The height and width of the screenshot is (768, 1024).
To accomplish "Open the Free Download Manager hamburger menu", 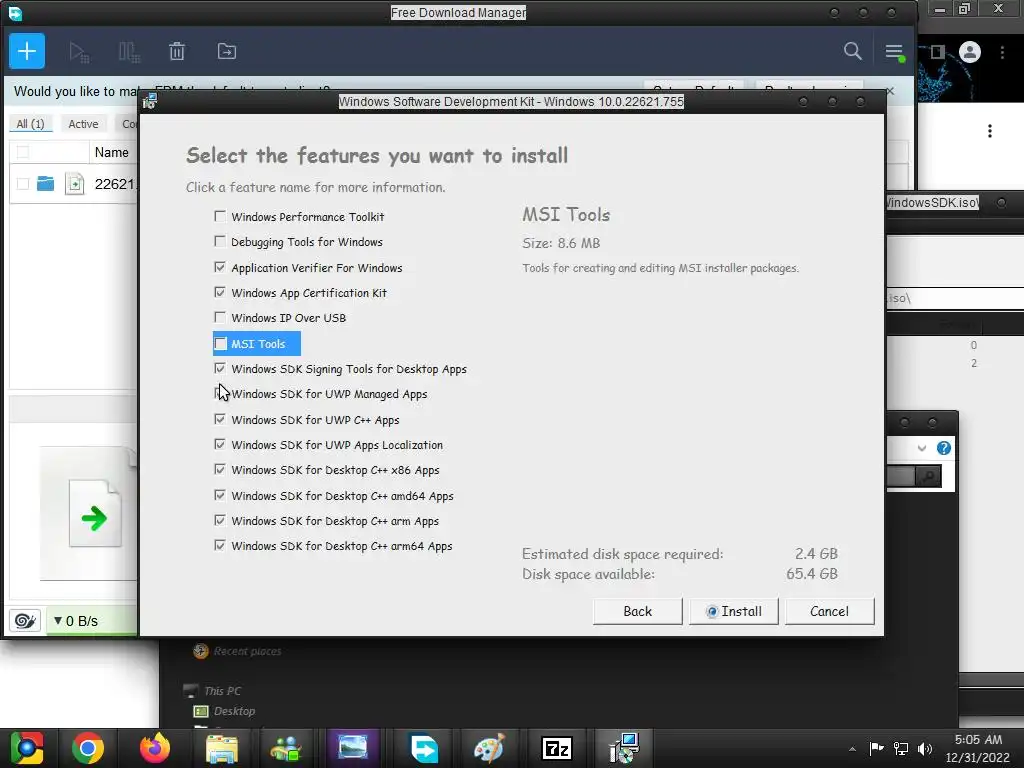I will [x=894, y=52].
